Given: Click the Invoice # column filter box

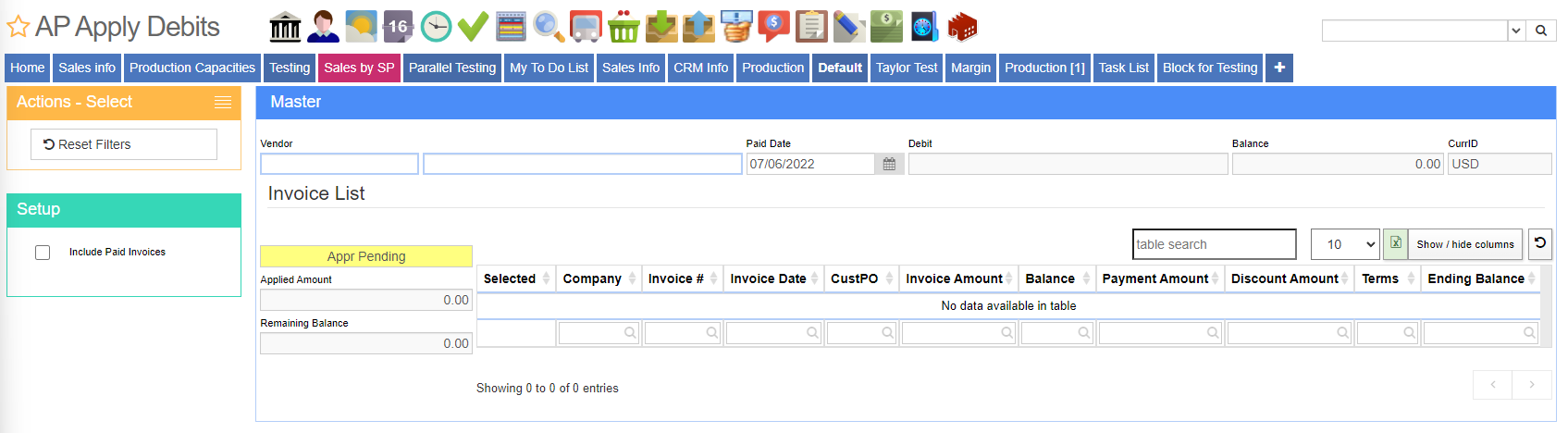Looking at the screenshot, I should (x=683, y=332).
